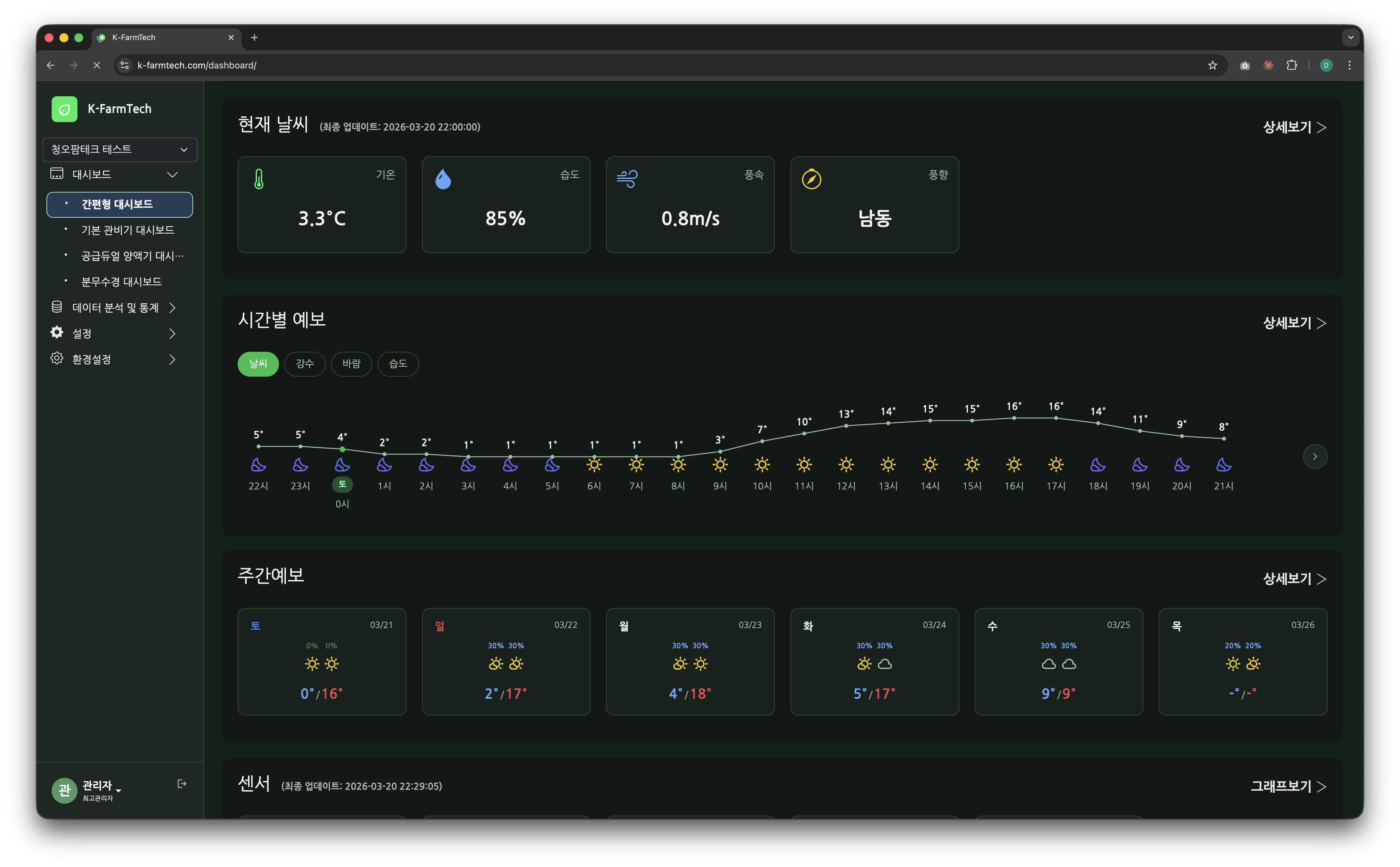Click the wind icon in 풍속 card
The width and height of the screenshot is (1400, 867).
pyautogui.click(x=627, y=179)
